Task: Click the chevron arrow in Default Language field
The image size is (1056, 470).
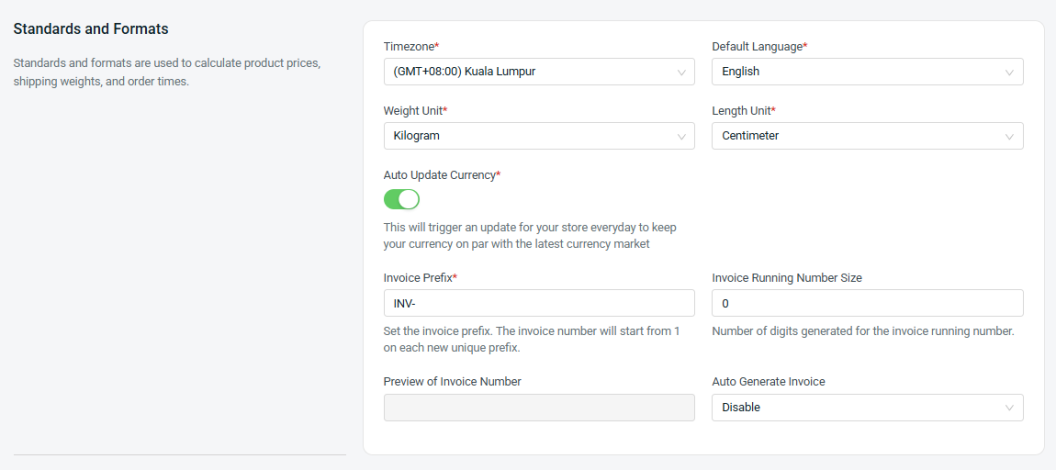Action: coord(1009,72)
